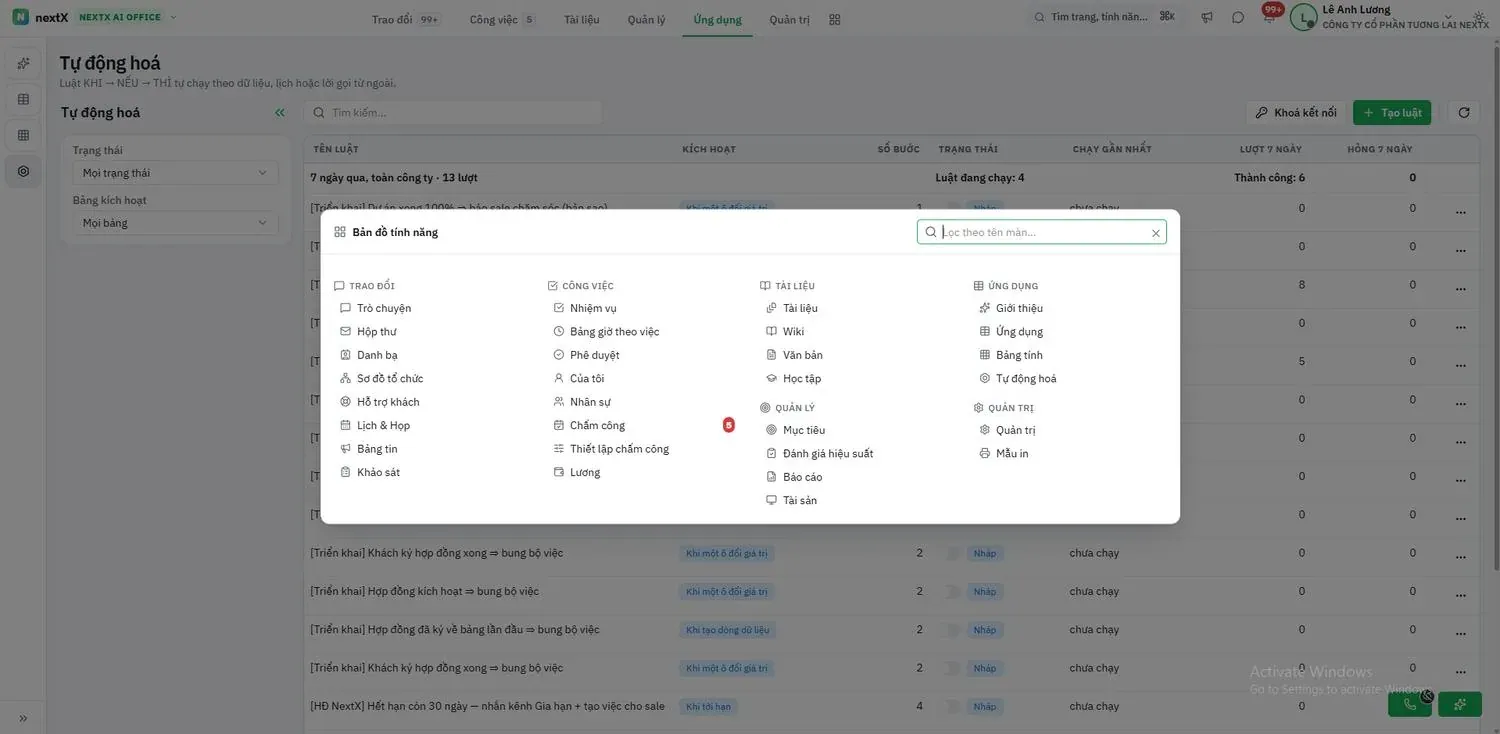Open Bảng tính under Ứng dụng
This screenshot has height=734, width=1500.
1010,355
